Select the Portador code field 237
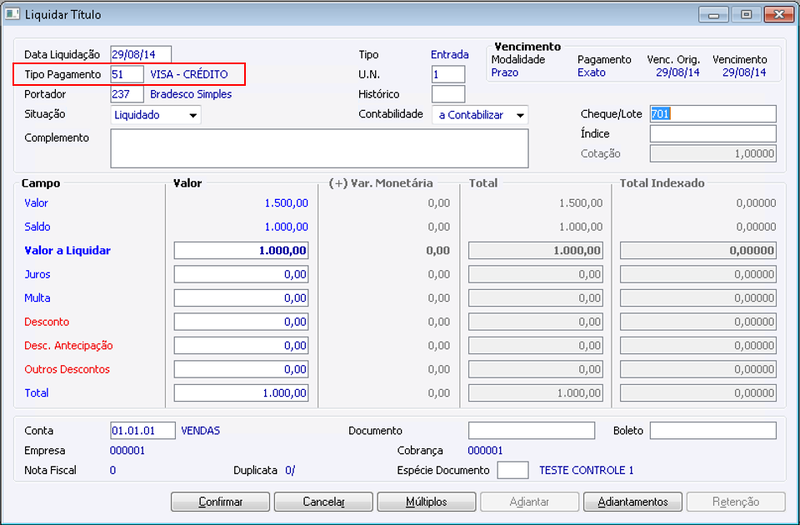This screenshot has height=525, width=800. 127,94
